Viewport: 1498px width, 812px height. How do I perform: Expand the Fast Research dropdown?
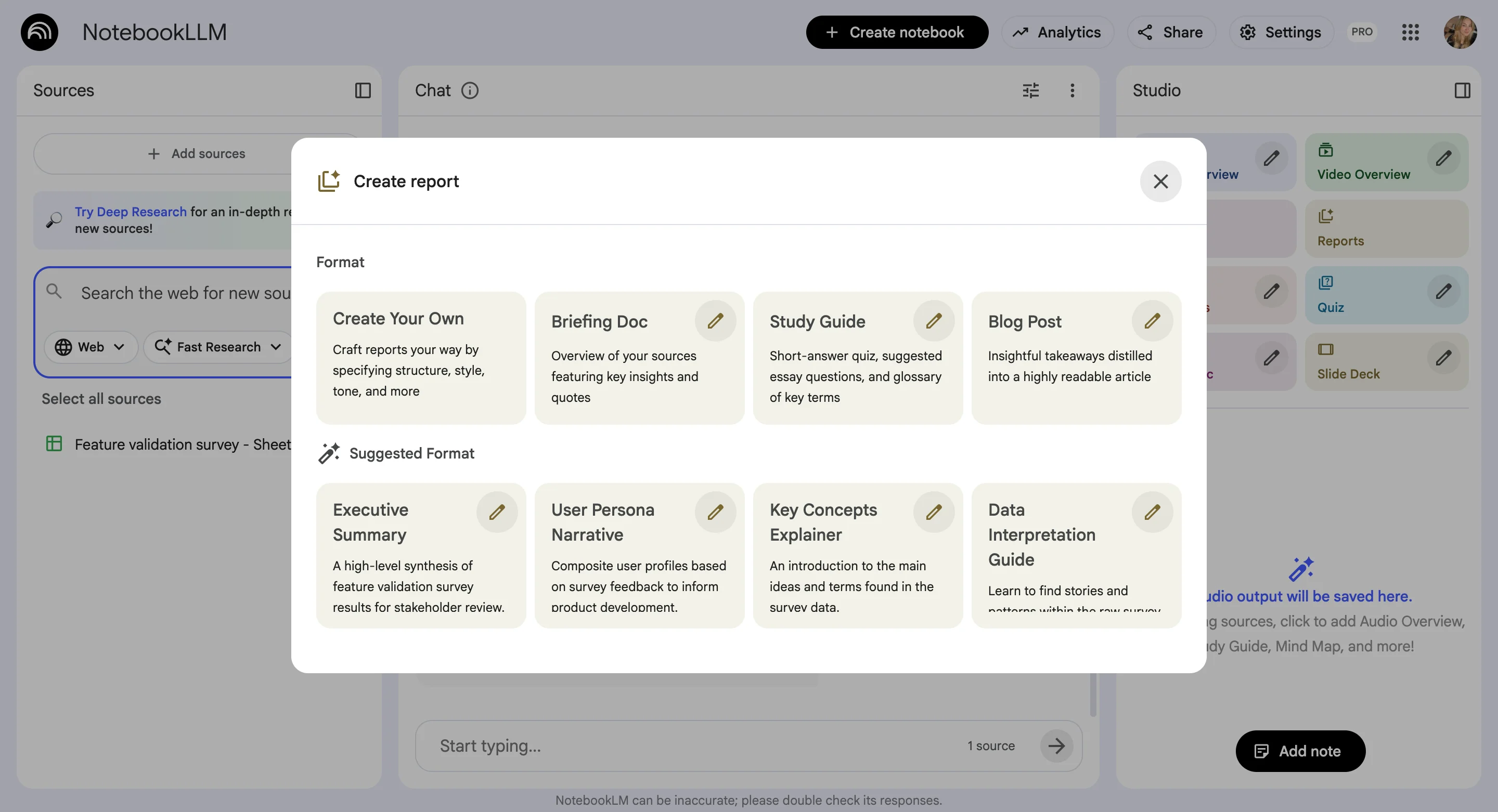tap(218, 347)
